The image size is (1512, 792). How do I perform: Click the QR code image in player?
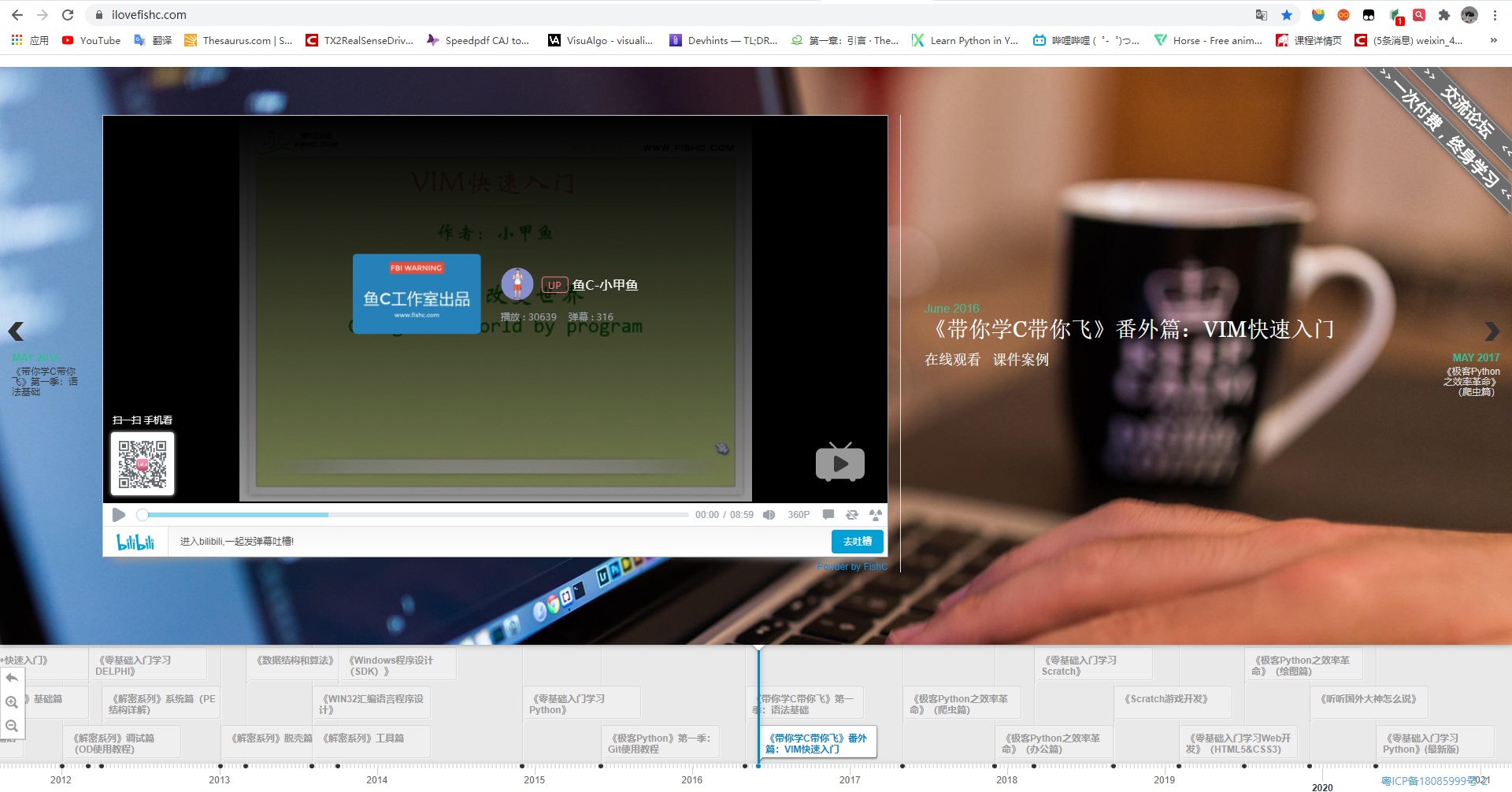coord(143,464)
